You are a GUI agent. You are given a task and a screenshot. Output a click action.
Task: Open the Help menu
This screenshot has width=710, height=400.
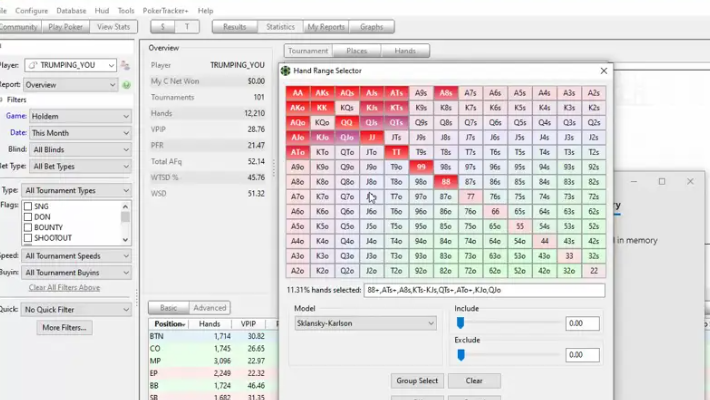click(205, 10)
